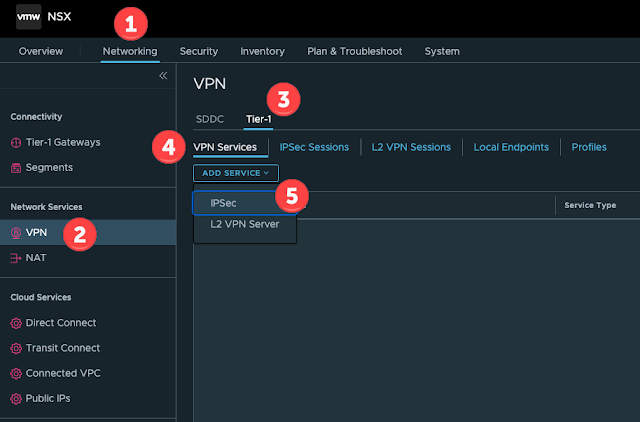Select the SDDC VPN tab

click(x=210, y=119)
